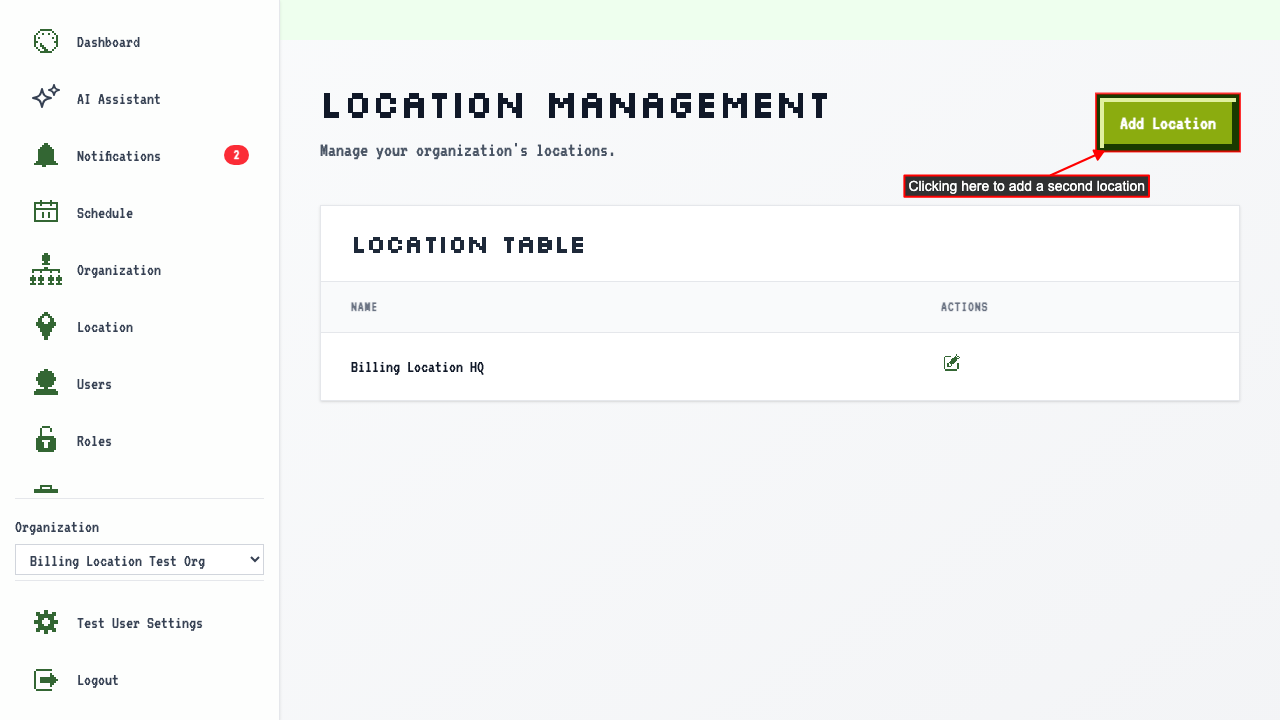Click the Organization hierarchy icon

click(x=46, y=269)
